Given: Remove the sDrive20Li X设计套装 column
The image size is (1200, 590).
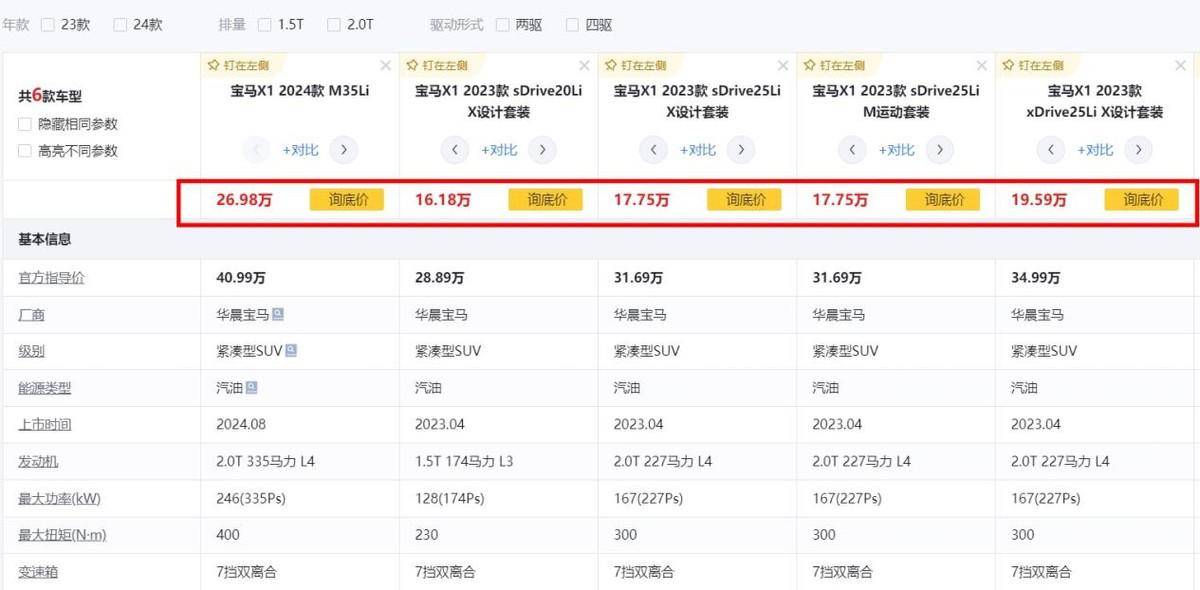Looking at the screenshot, I should point(584,66).
